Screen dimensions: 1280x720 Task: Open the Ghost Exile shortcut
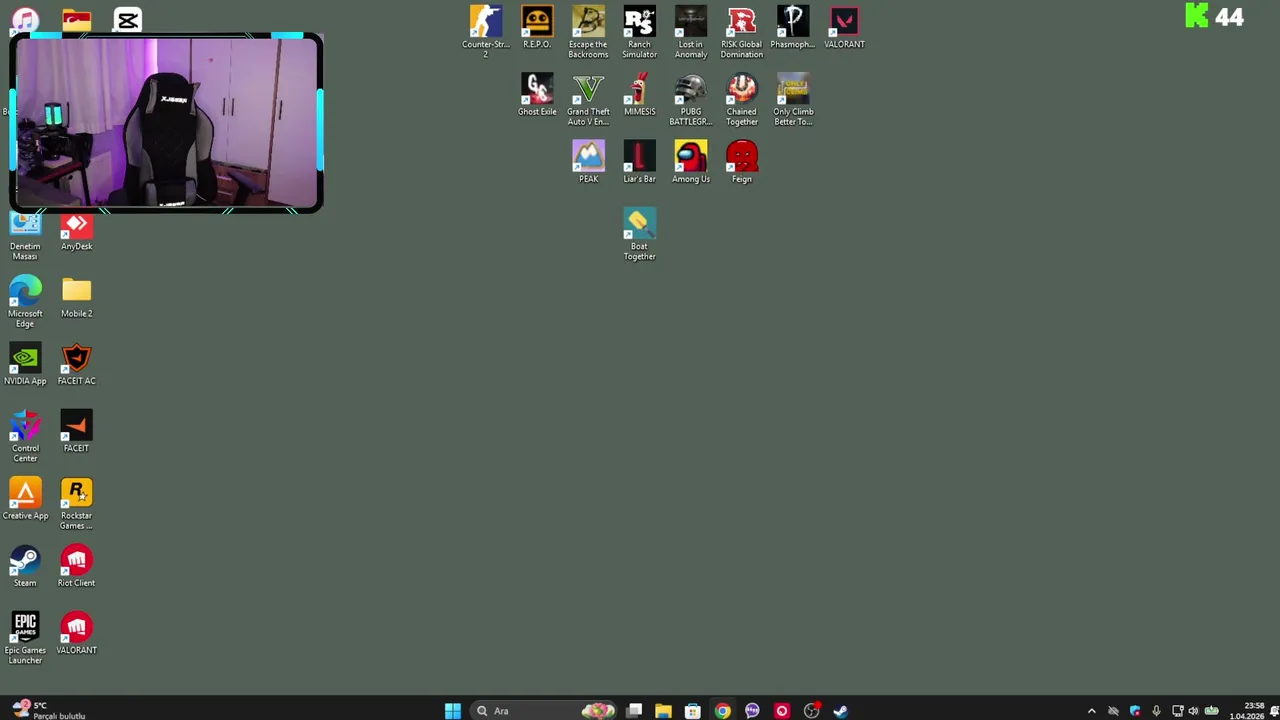537,94
